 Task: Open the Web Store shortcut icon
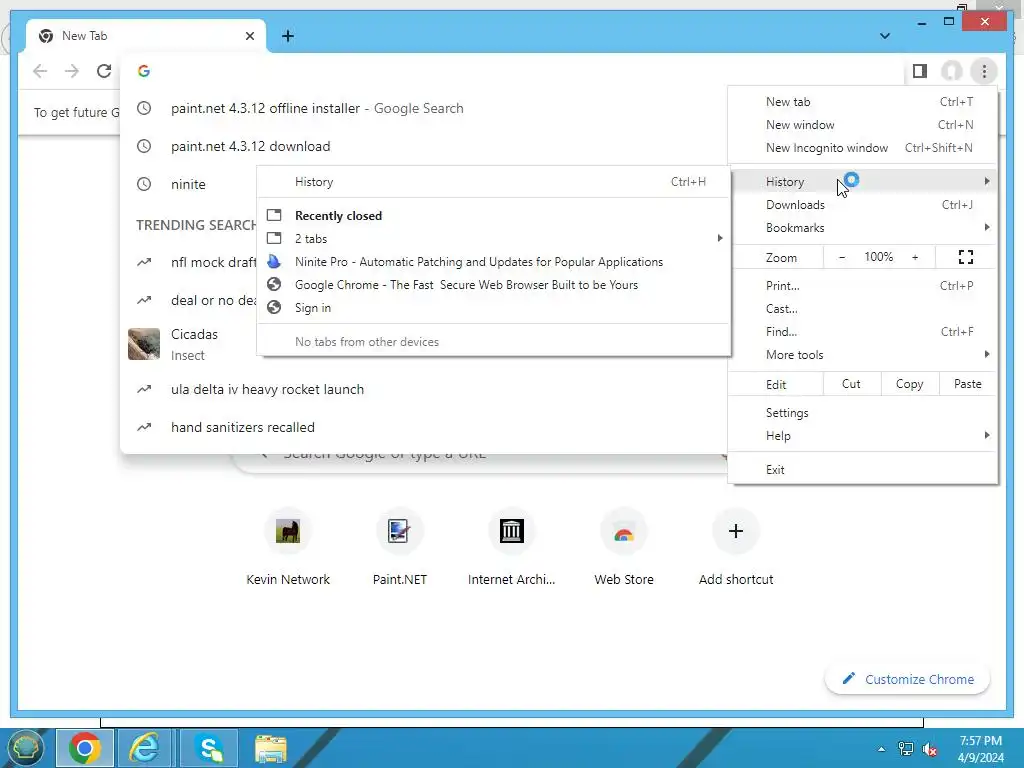click(624, 531)
